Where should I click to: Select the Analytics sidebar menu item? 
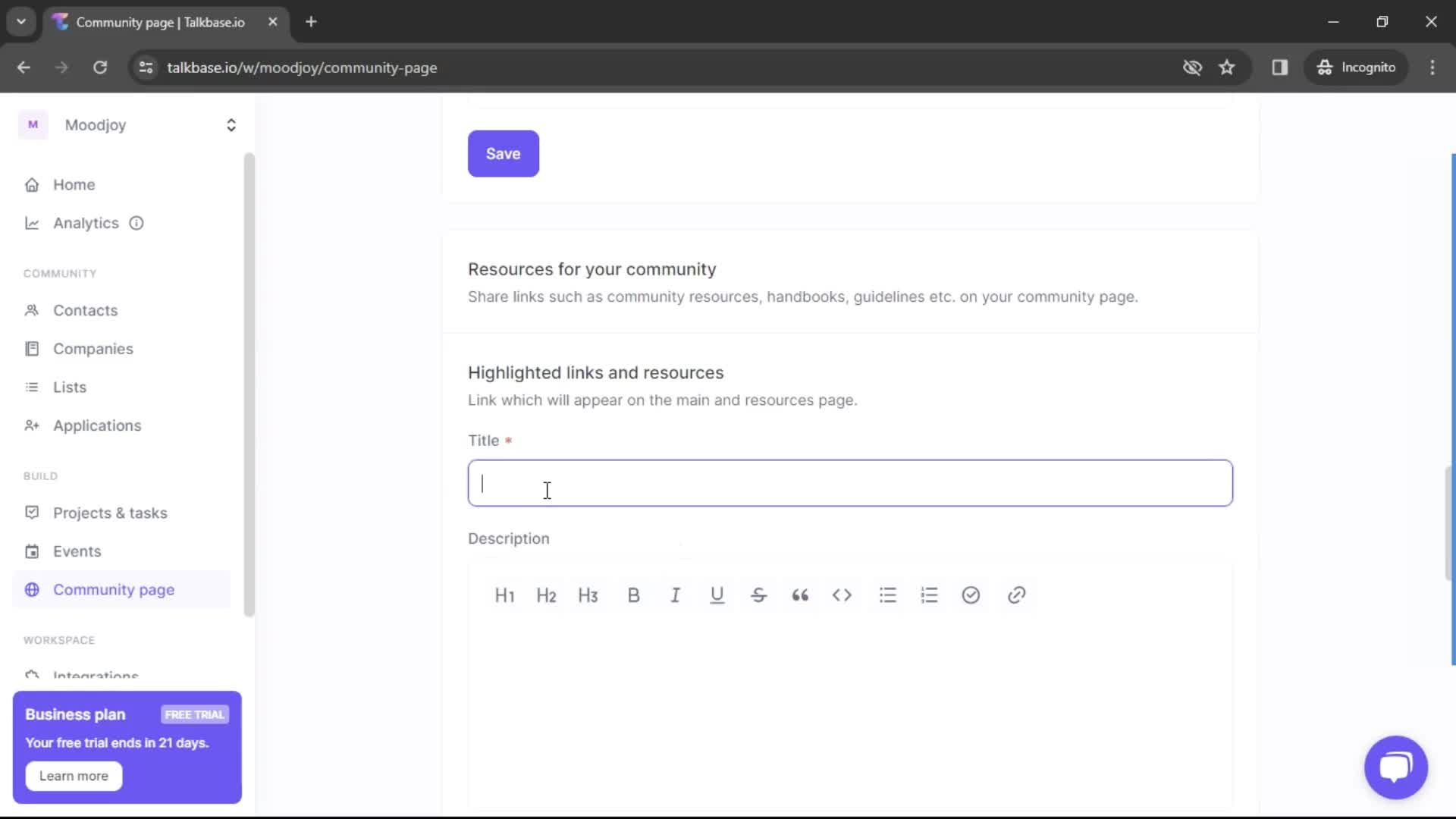point(86,222)
